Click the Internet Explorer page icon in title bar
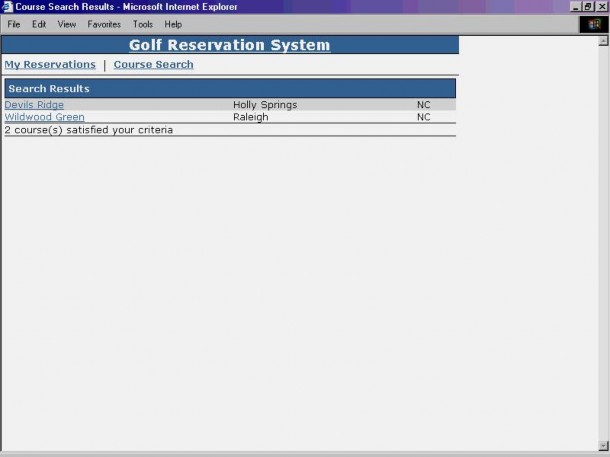The height and width of the screenshot is (457, 610). pos(7,7)
